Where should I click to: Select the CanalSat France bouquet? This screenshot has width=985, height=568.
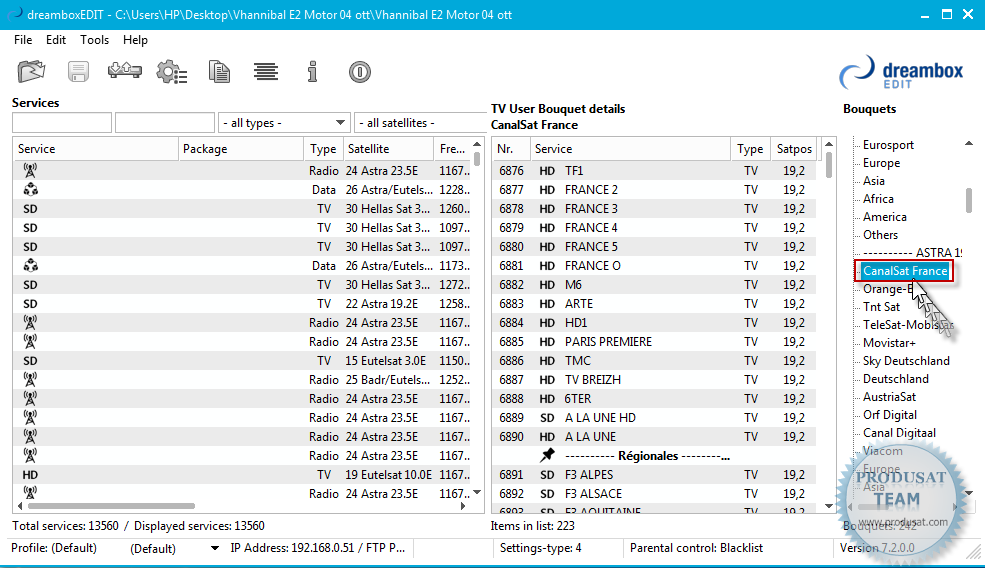pos(905,271)
